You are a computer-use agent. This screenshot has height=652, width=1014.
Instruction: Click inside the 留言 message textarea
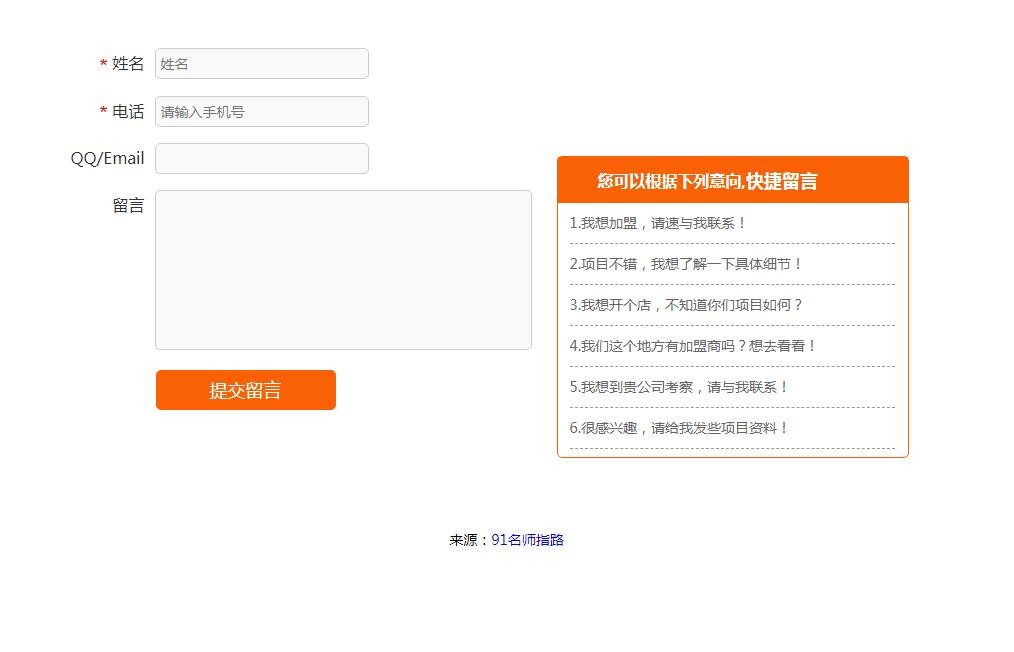tap(343, 270)
